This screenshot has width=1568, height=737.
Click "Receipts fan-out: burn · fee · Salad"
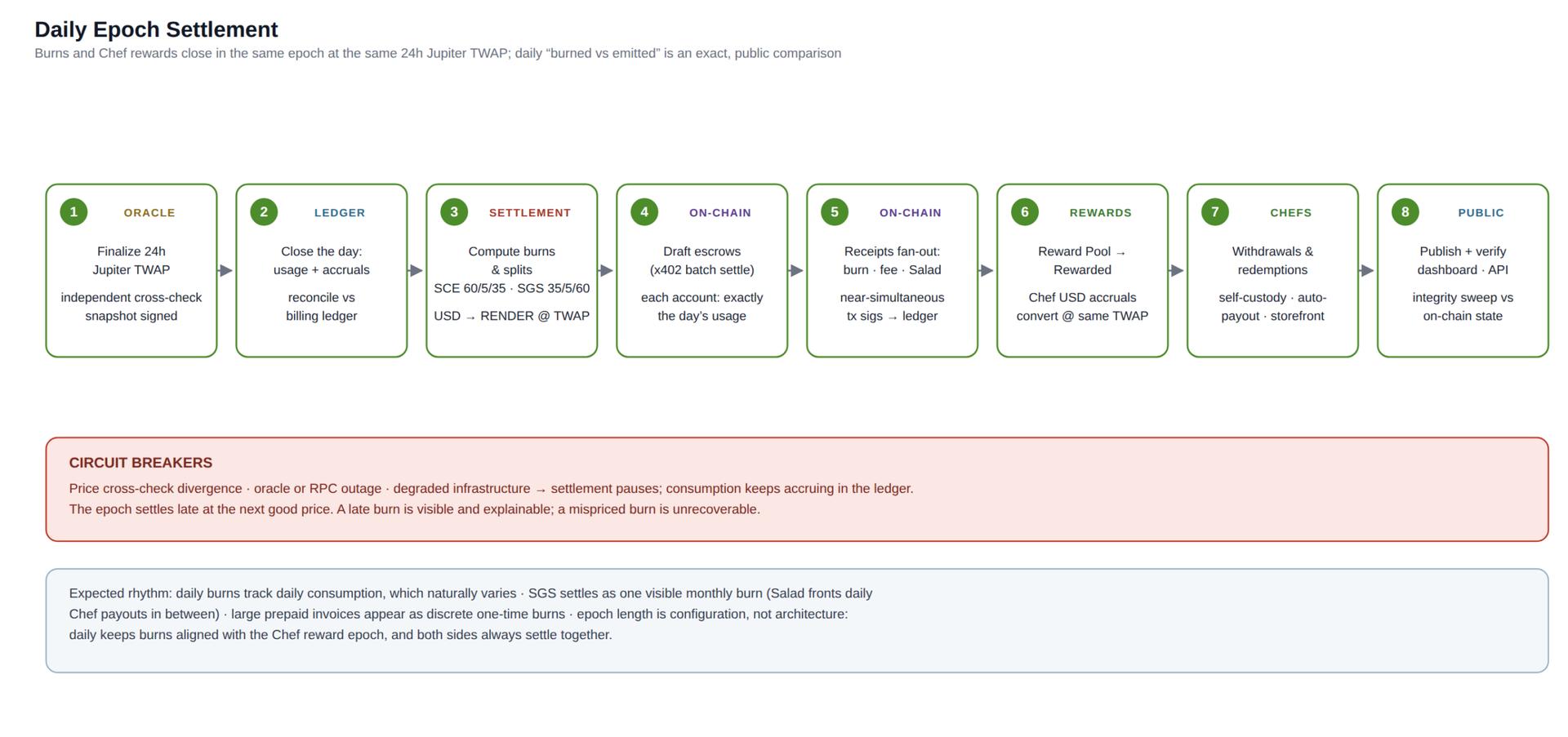tap(893, 260)
